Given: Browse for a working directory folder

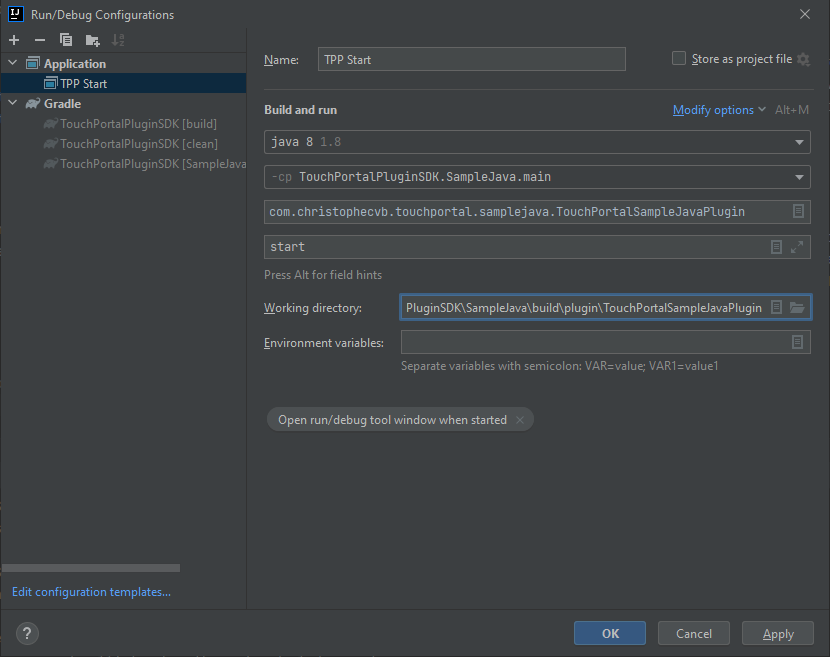Looking at the screenshot, I should coord(795,307).
